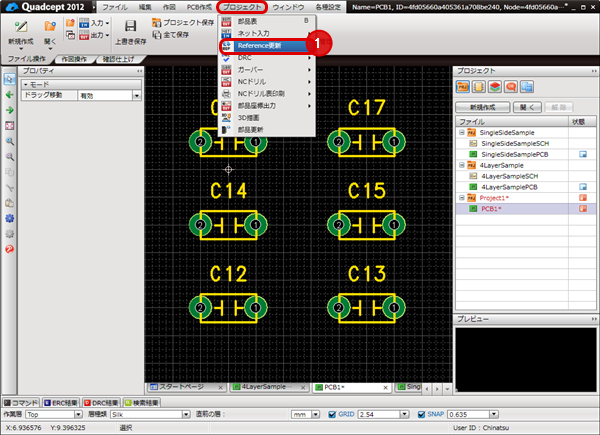Select SingleSideSampleSCH in the project tree
This screenshot has height=435, width=600.
(x=515, y=143)
